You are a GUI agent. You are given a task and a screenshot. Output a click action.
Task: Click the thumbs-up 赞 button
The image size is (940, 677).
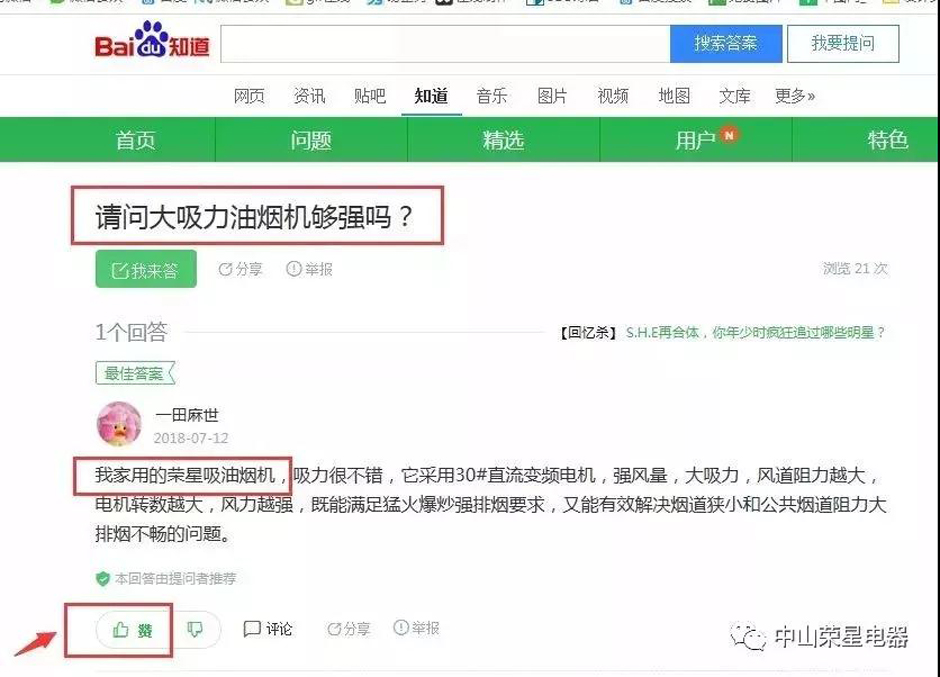point(133,629)
